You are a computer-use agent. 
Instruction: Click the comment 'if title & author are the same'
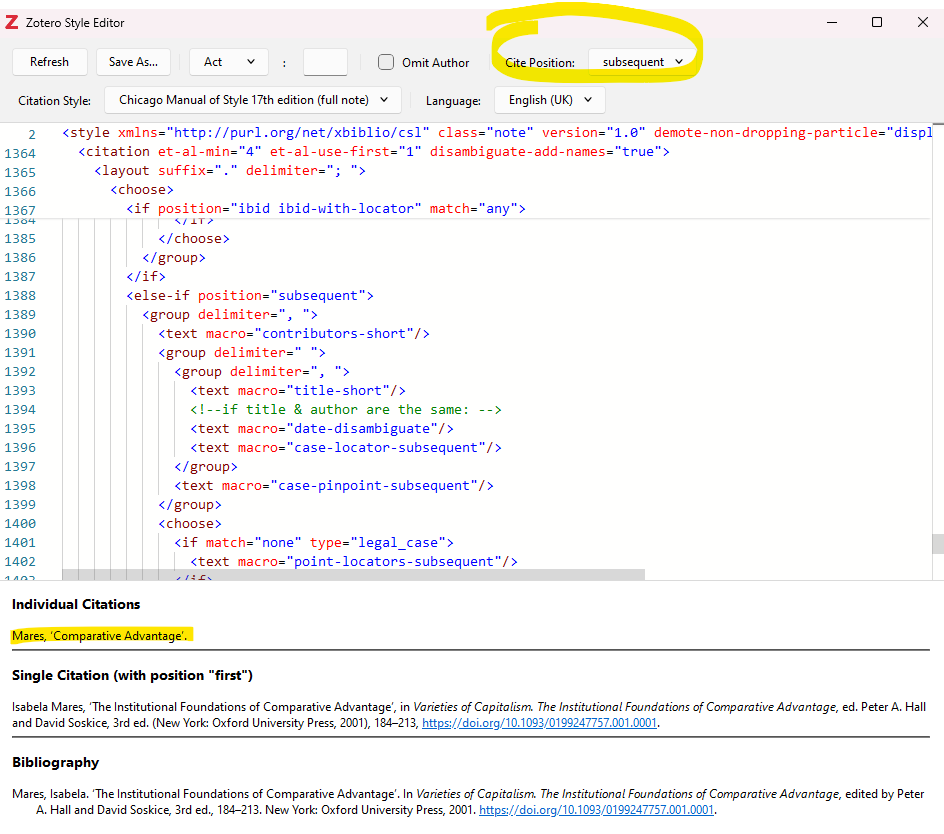346,409
